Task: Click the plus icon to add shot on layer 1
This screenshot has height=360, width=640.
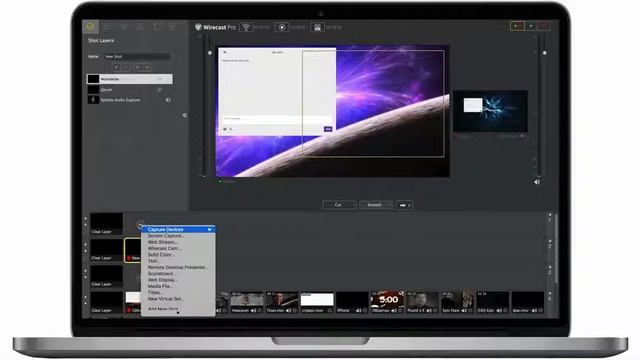Action: pyautogui.click(x=140, y=224)
